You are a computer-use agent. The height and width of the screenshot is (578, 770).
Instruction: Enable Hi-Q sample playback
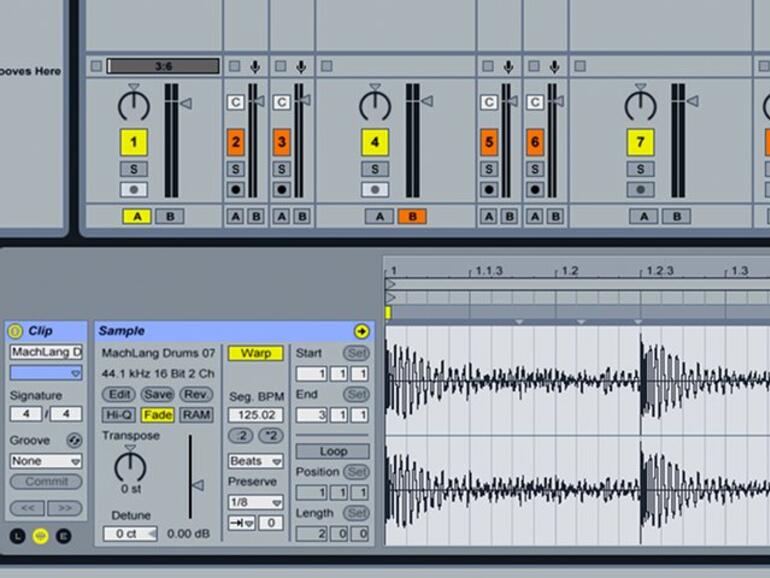[x=119, y=415]
